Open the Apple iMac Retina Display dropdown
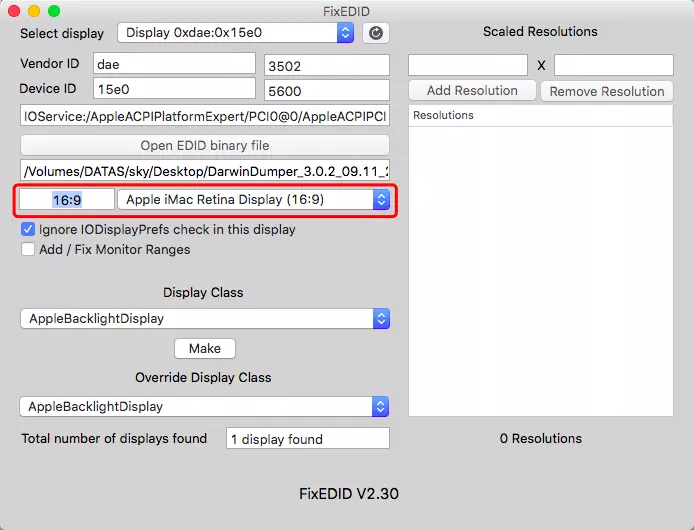 [x=254, y=200]
